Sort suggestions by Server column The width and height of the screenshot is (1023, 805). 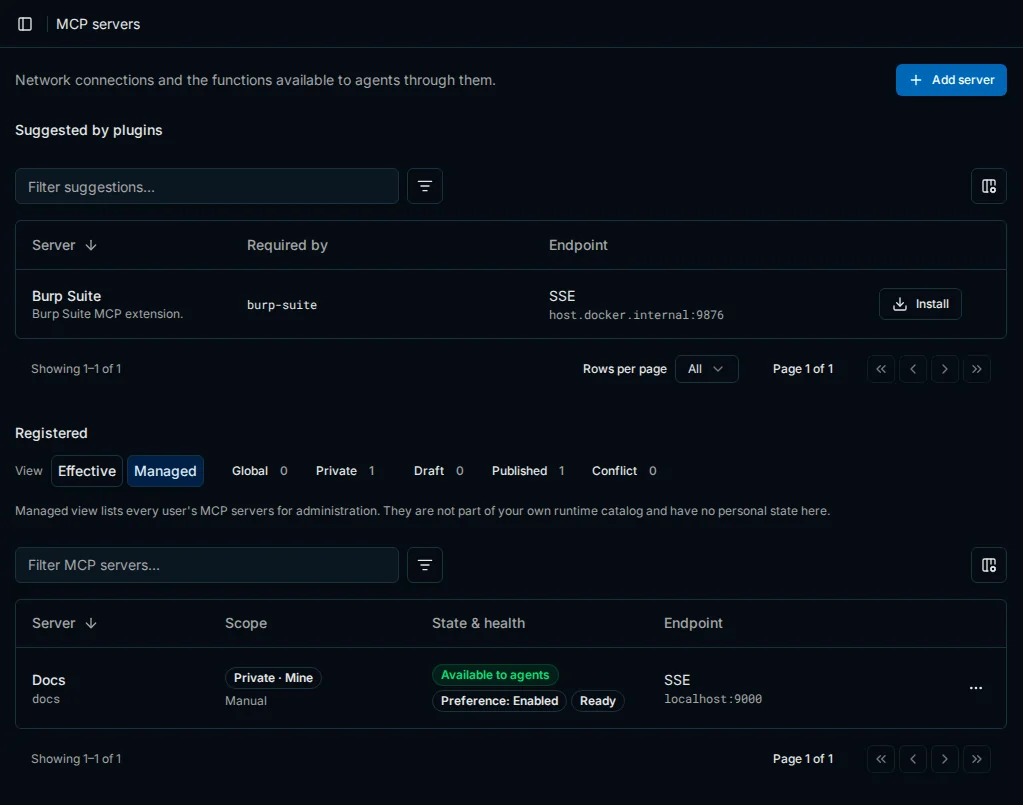click(x=65, y=245)
